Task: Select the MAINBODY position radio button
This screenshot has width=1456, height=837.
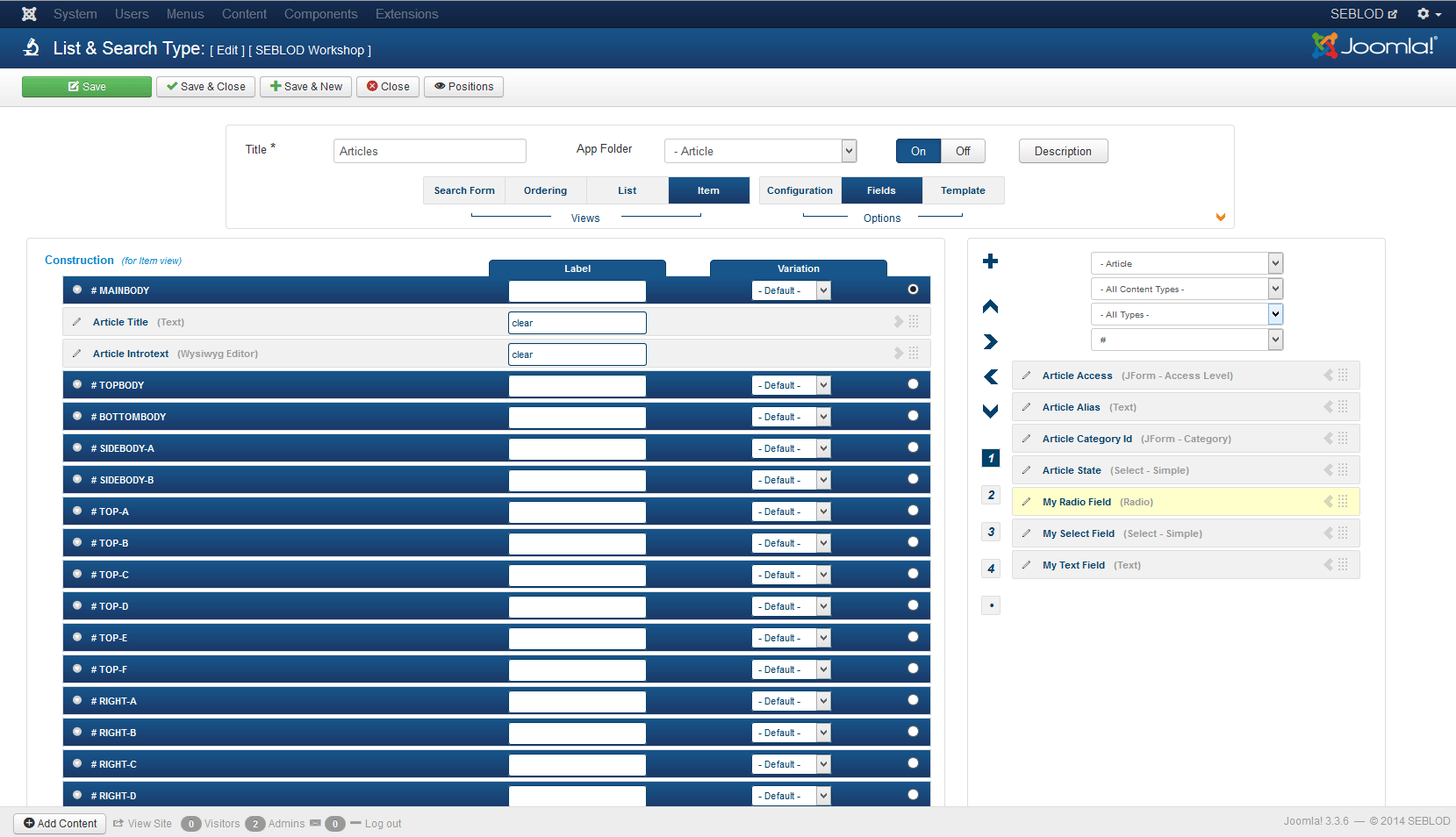Action: (x=913, y=290)
